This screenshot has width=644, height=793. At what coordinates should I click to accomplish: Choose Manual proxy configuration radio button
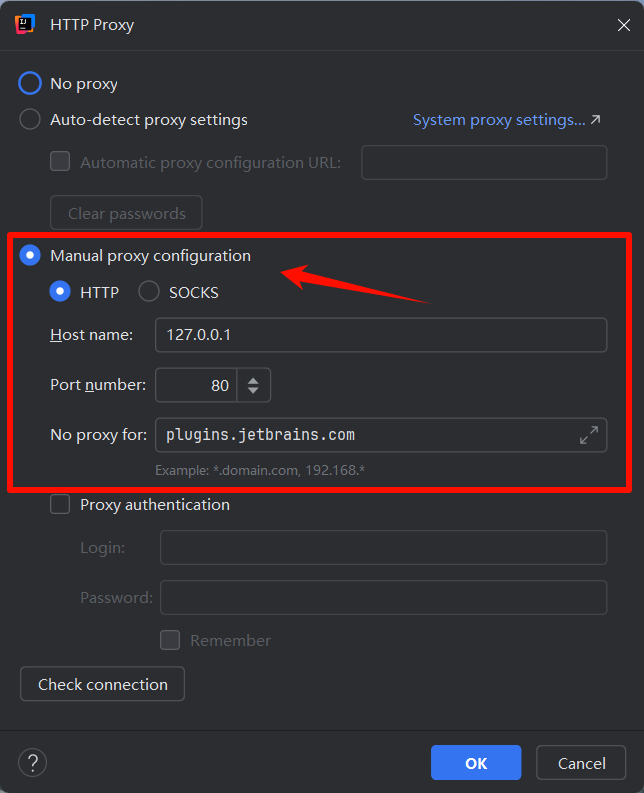coord(30,255)
